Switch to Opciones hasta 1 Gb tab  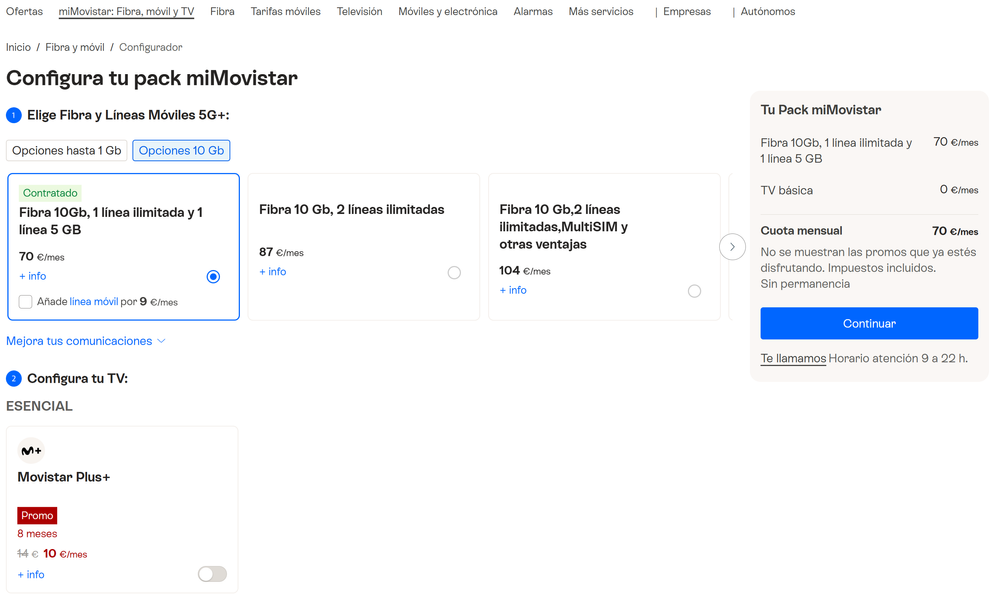[x=67, y=151]
